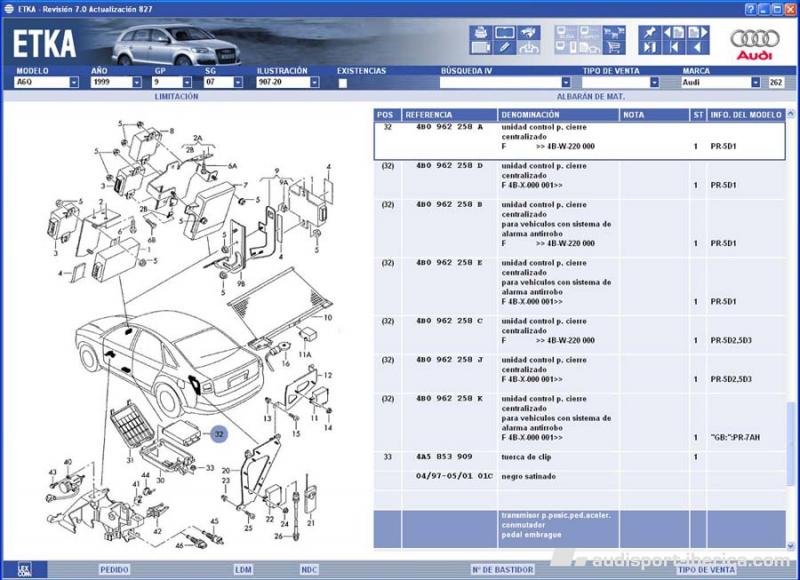Open the single shopping cart icon
Viewport: 800px width, 580px height.
tap(614, 48)
